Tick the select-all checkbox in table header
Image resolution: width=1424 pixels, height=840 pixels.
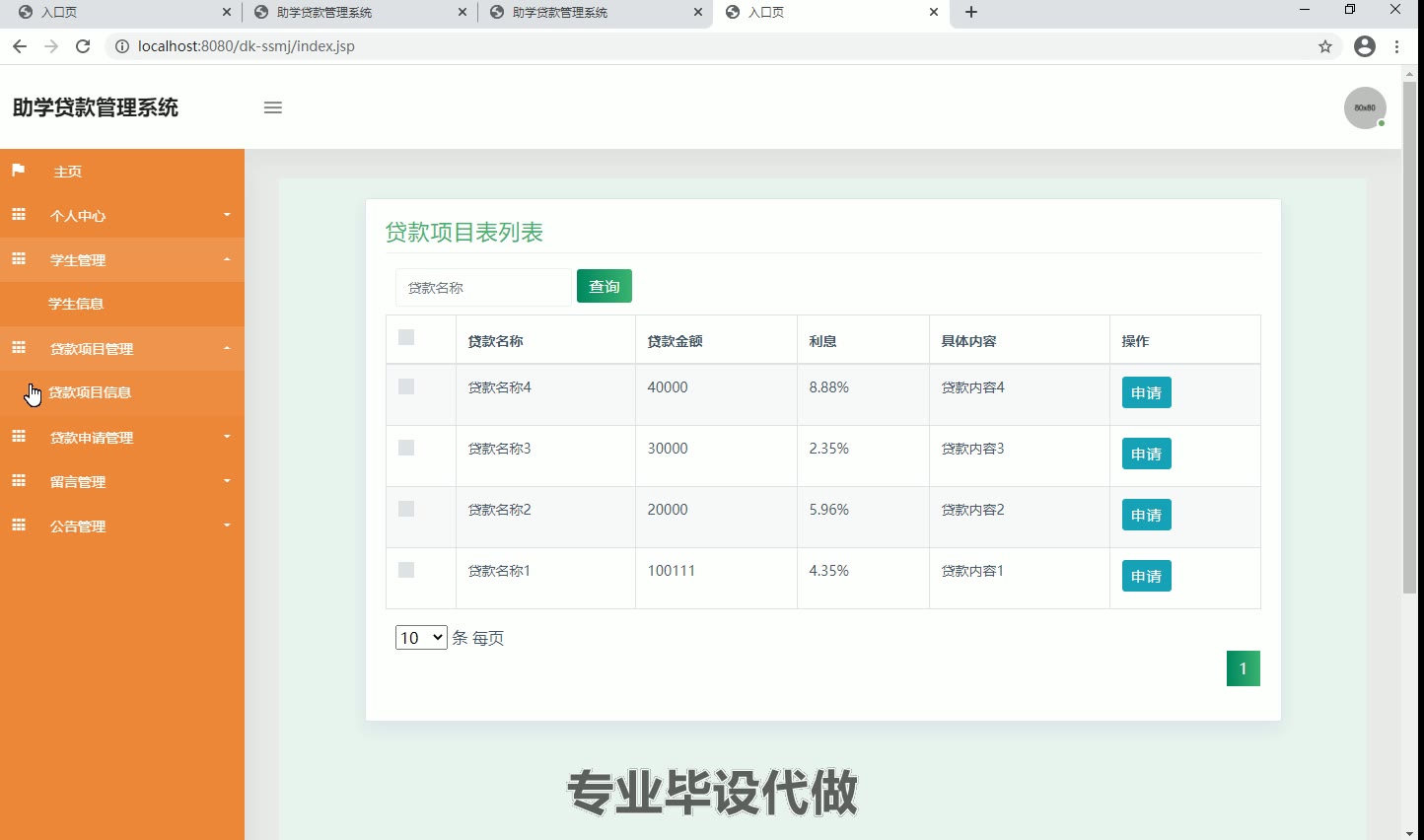(x=406, y=337)
